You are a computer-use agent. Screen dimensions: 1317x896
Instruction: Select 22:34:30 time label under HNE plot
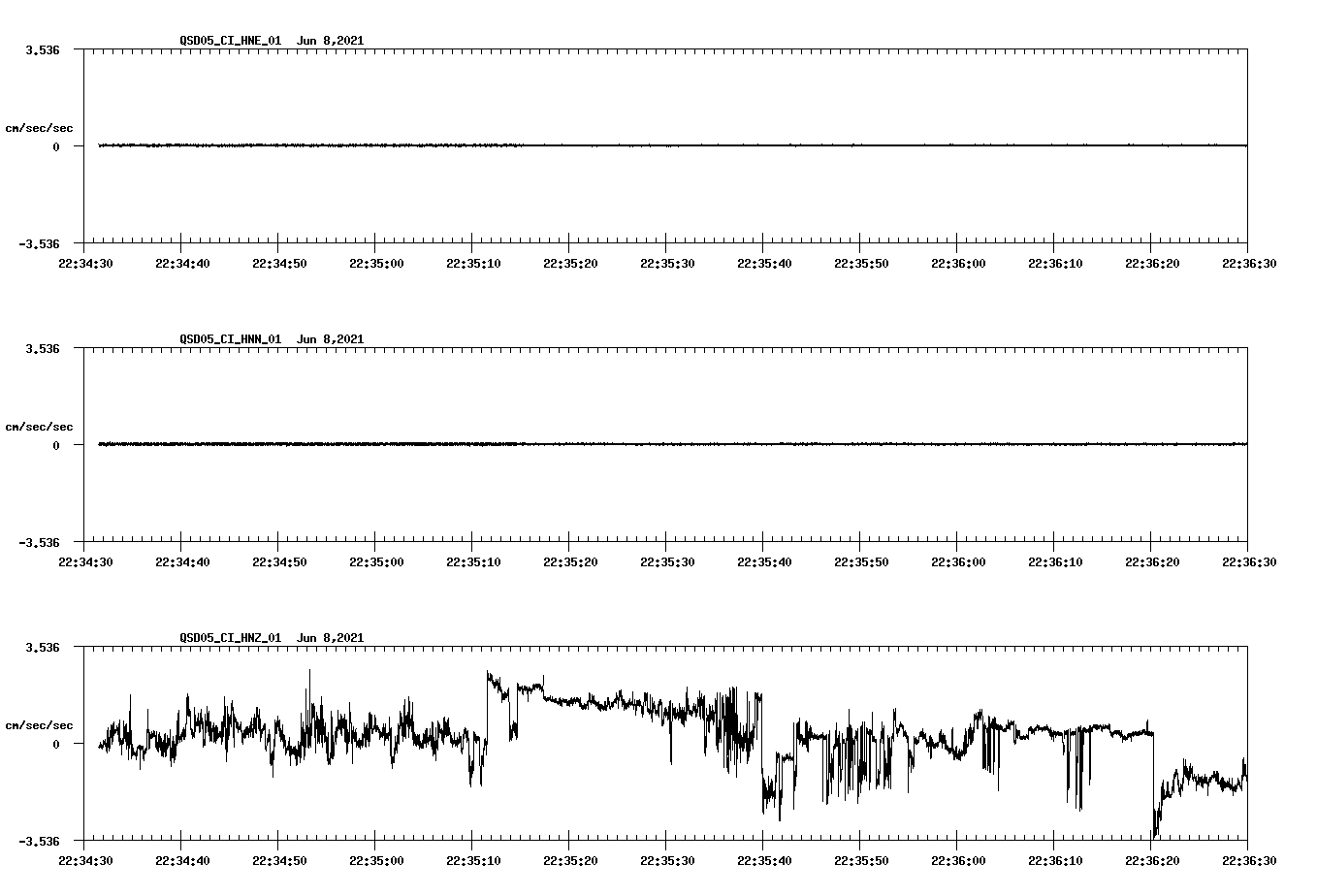tap(85, 264)
